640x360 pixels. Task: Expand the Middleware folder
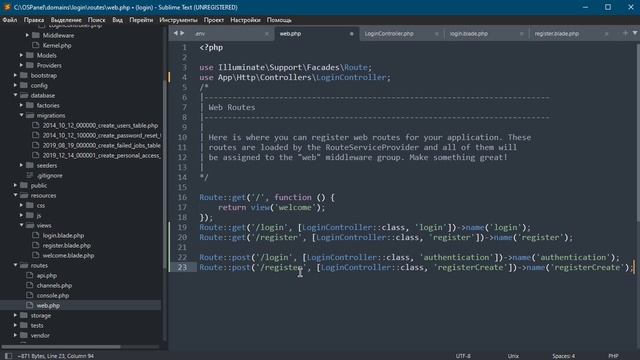(27, 36)
